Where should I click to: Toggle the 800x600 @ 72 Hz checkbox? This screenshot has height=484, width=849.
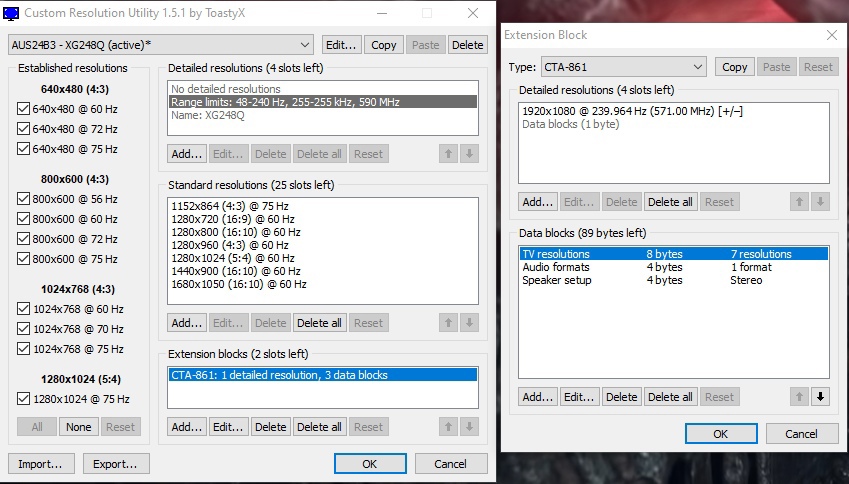24,239
